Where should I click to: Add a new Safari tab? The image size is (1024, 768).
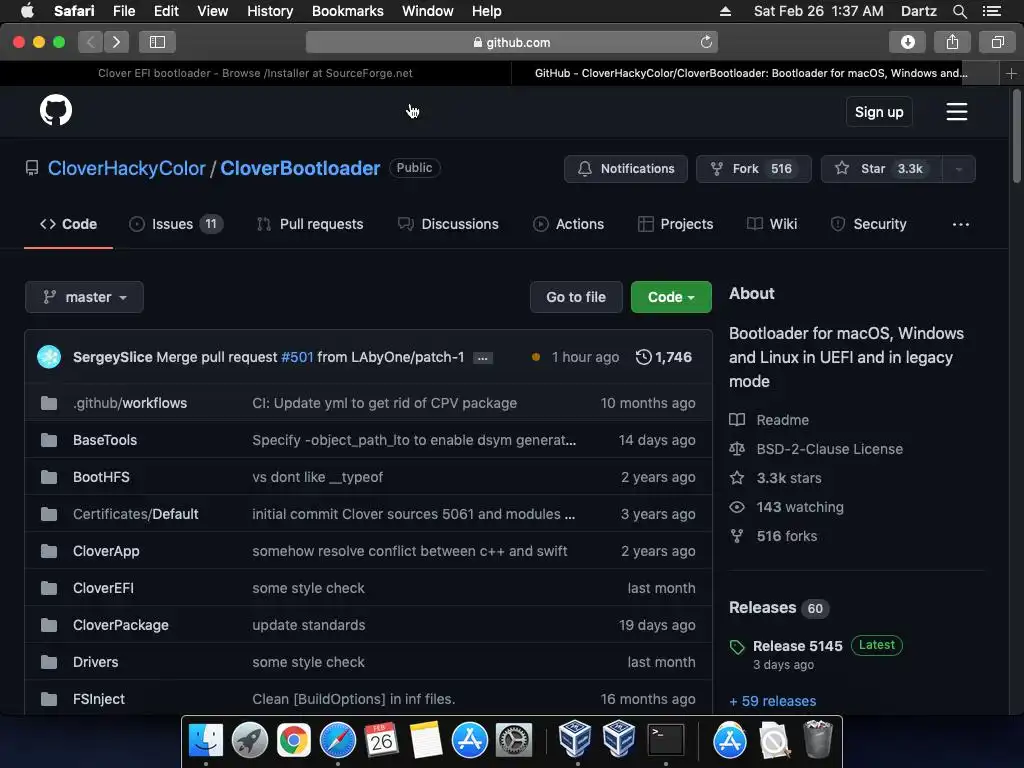pos(1011,74)
